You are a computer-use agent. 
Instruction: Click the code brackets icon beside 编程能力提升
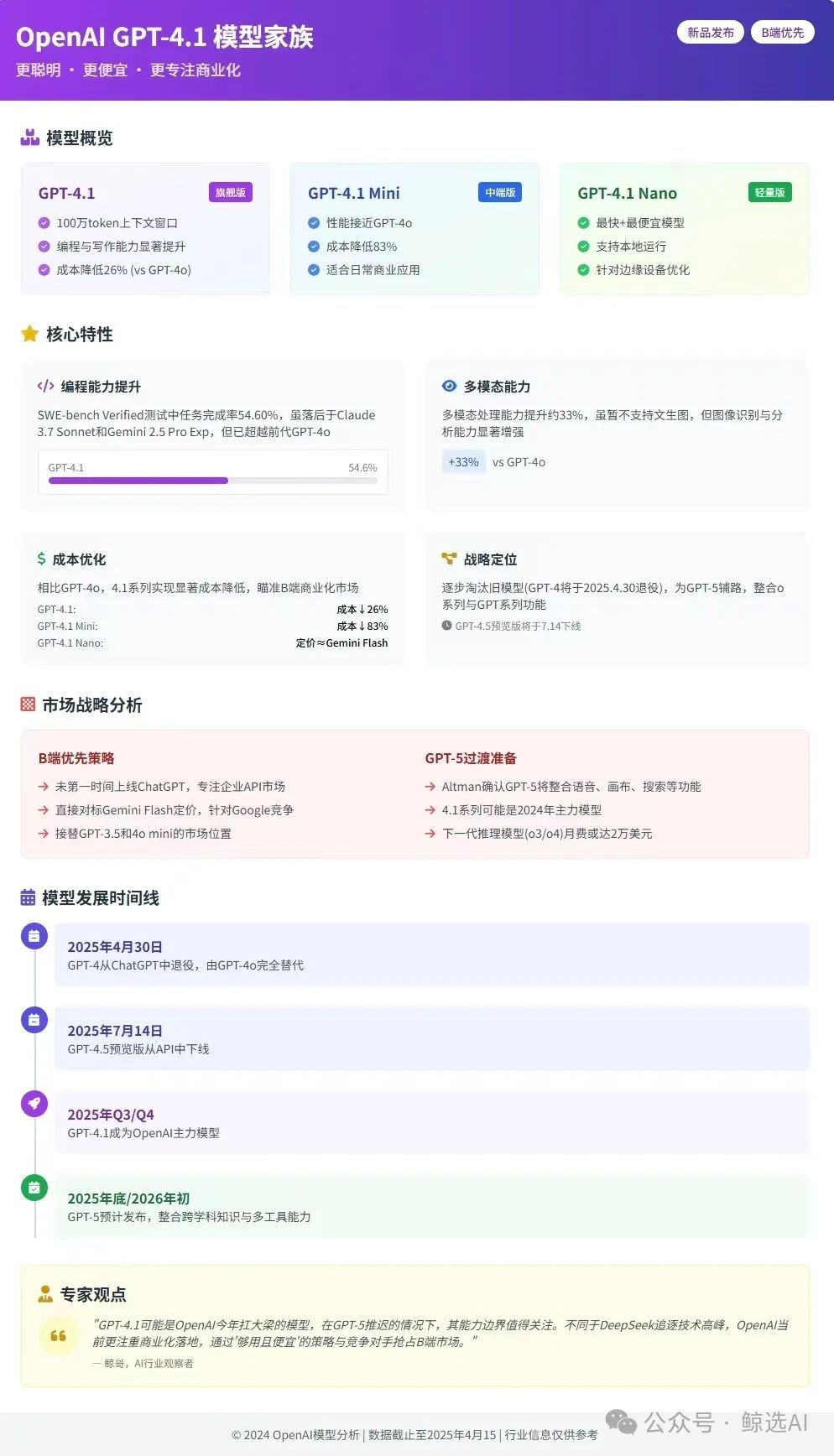click(45, 386)
